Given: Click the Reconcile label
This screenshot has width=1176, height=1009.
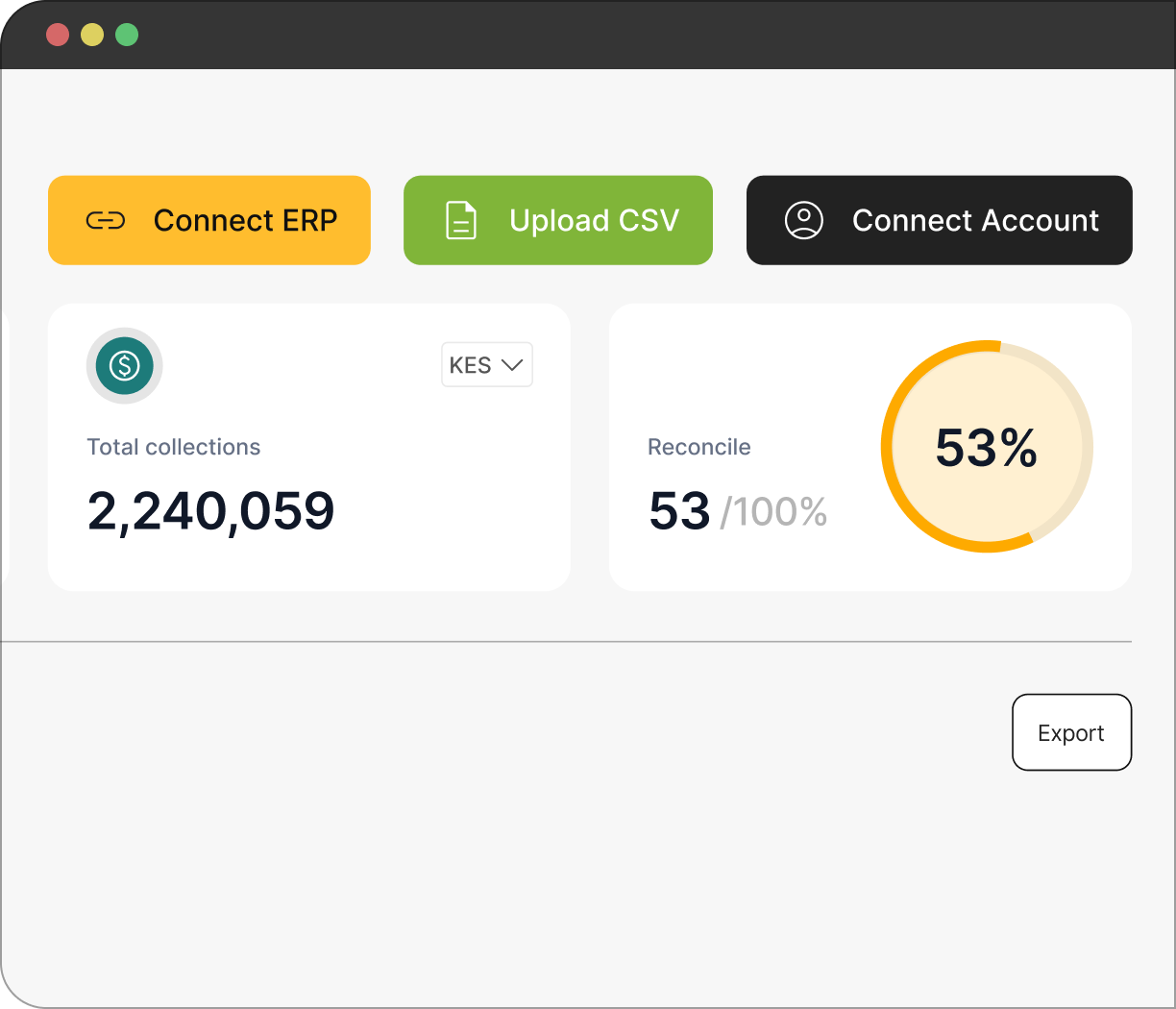Looking at the screenshot, I should tap(699, 447).
